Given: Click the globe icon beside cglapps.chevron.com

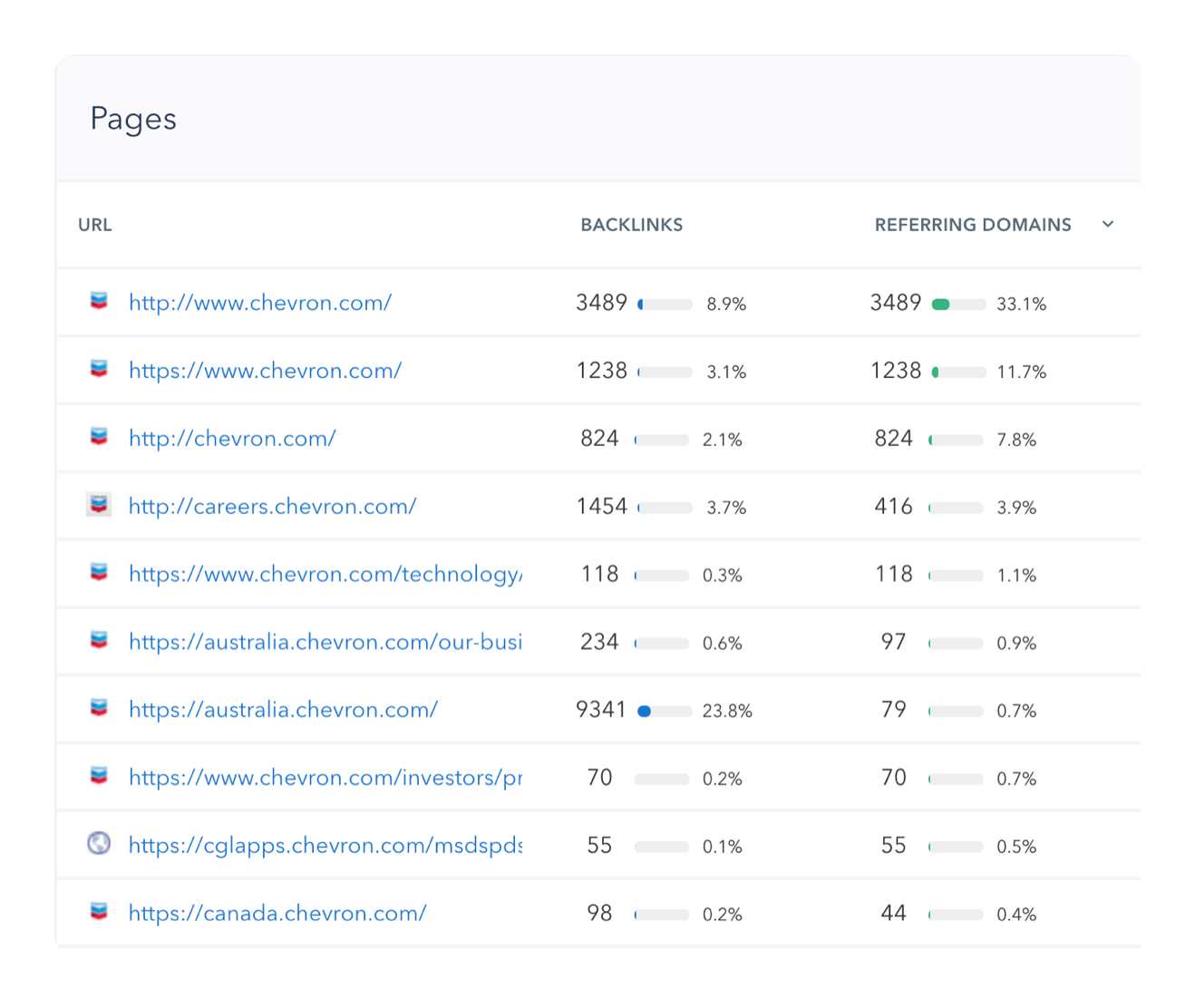Looking at the screenshot, I should [x=99, y=843].
